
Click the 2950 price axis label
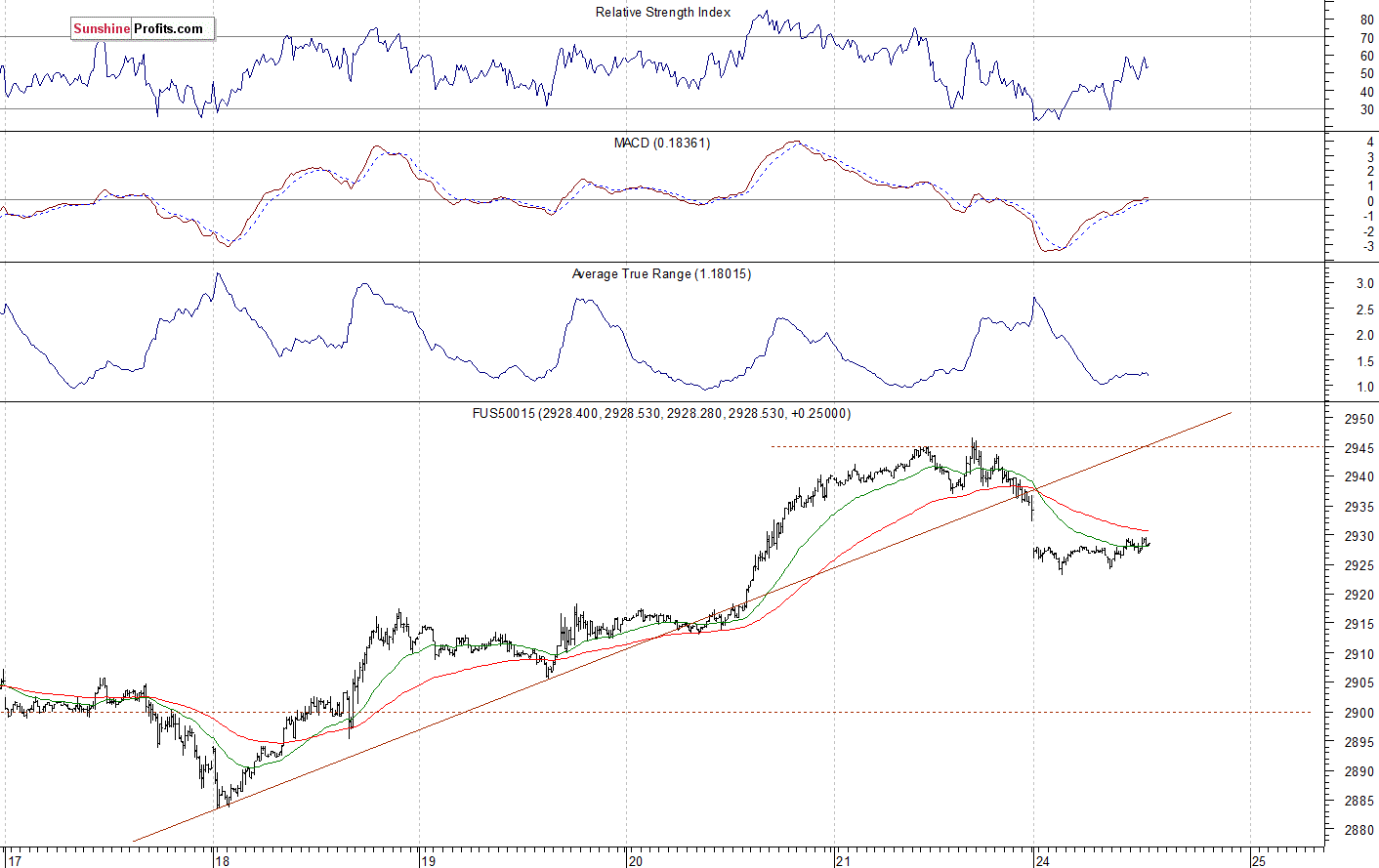coord(1359,420)
